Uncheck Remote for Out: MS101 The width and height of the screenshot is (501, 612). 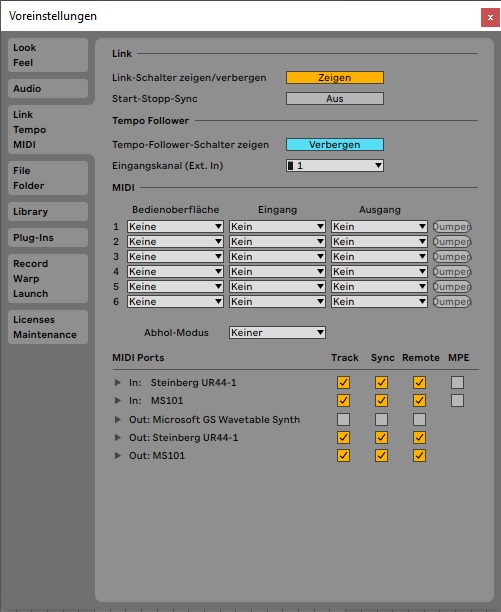(419, 455)
